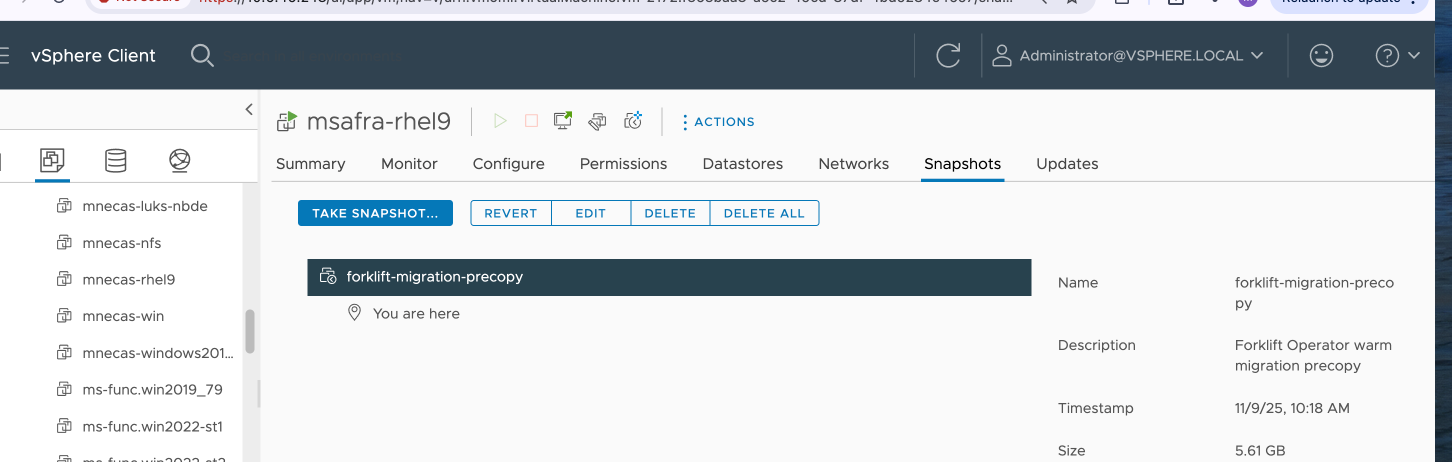Viewport: 1452px width, 462px height.
Task: Collapse the left navigation panel
Action: tap(249, 110)
